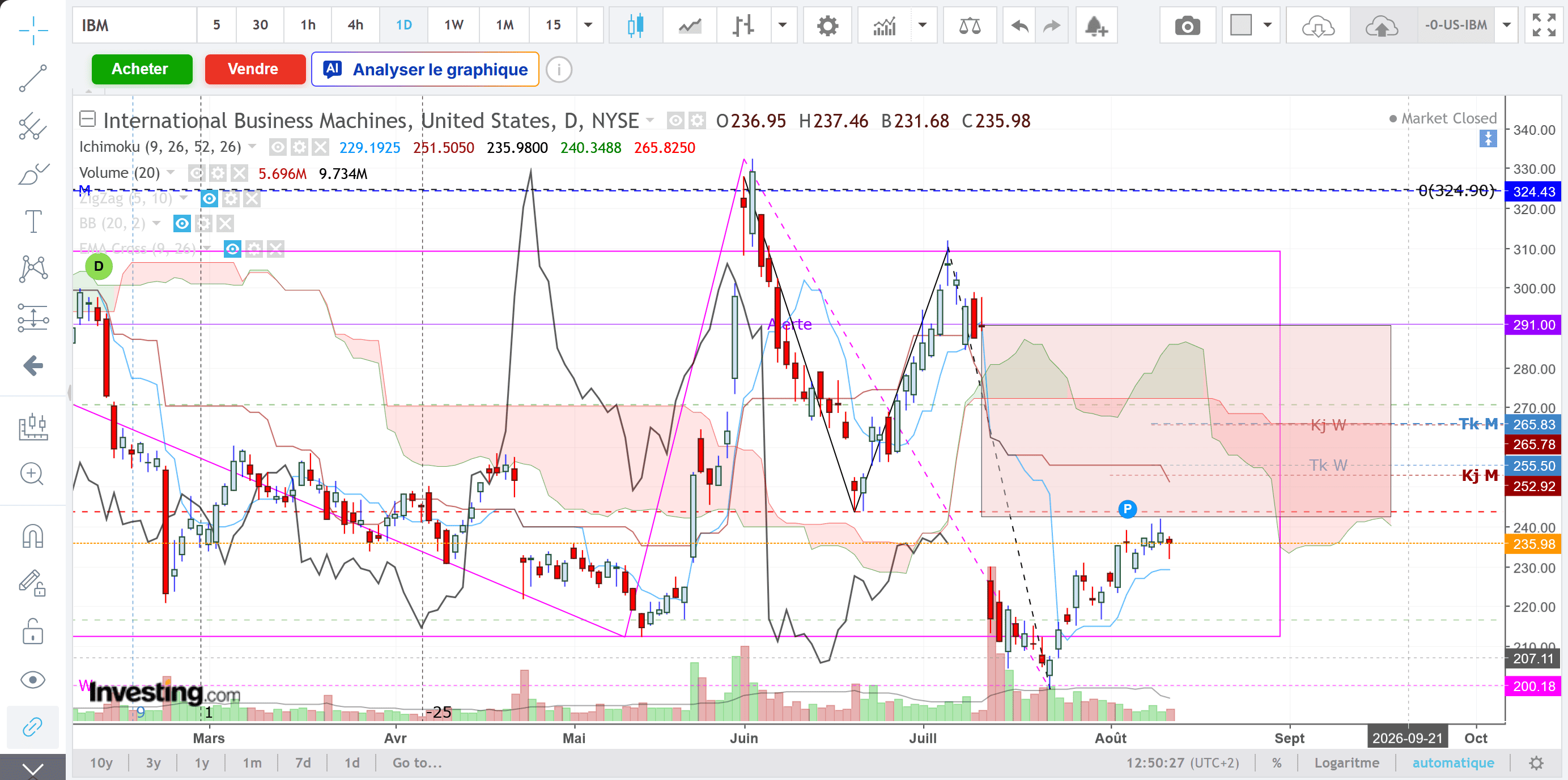Viewport: 1568px width, 780px height.
Task: Undo the last chart action
Action: tap(1019, 25)
